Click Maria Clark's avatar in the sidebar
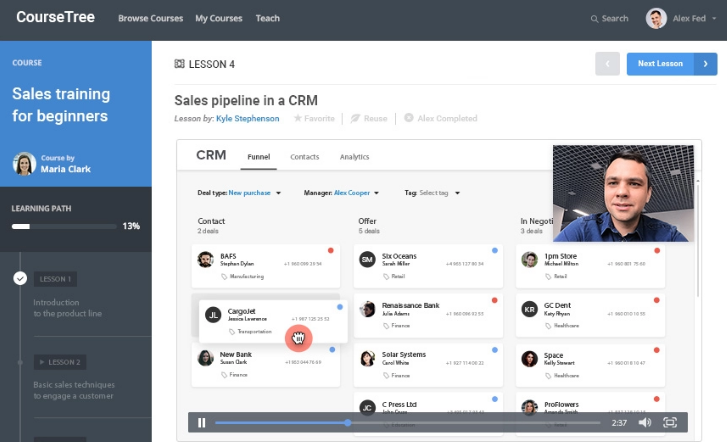The height and width of the screenshot is (442, 727). coord(24,164)
